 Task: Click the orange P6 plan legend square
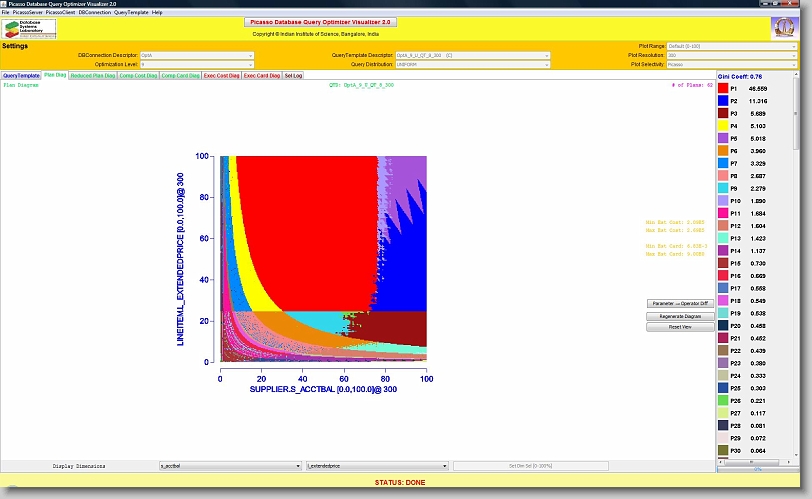[x=723, y=151]
